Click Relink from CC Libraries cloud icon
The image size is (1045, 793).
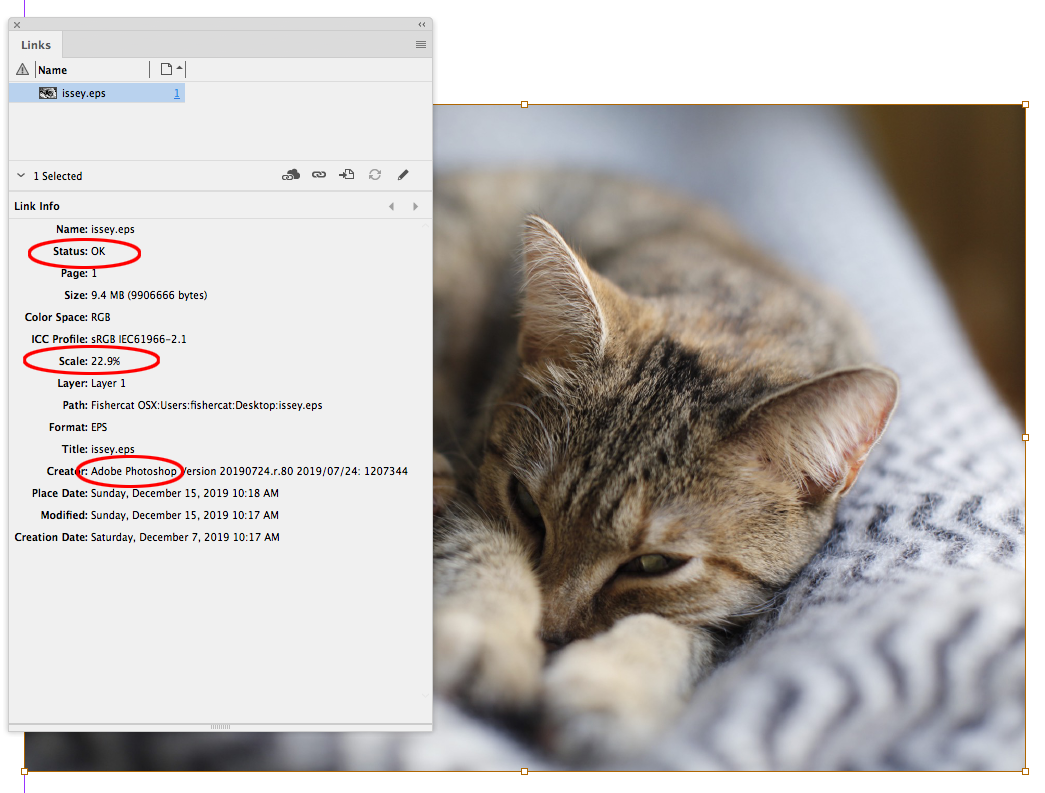[291, 175]
